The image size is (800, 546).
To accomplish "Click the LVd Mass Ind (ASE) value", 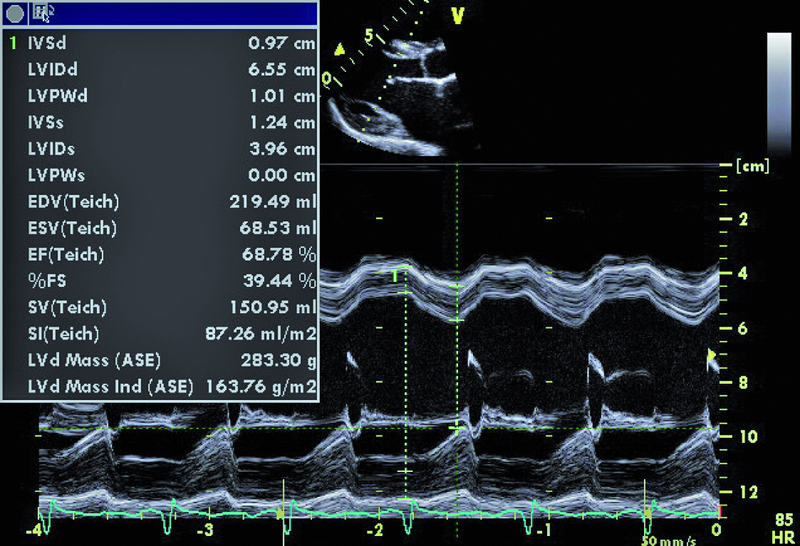I will pyautogui.click(x=260, y=385).
